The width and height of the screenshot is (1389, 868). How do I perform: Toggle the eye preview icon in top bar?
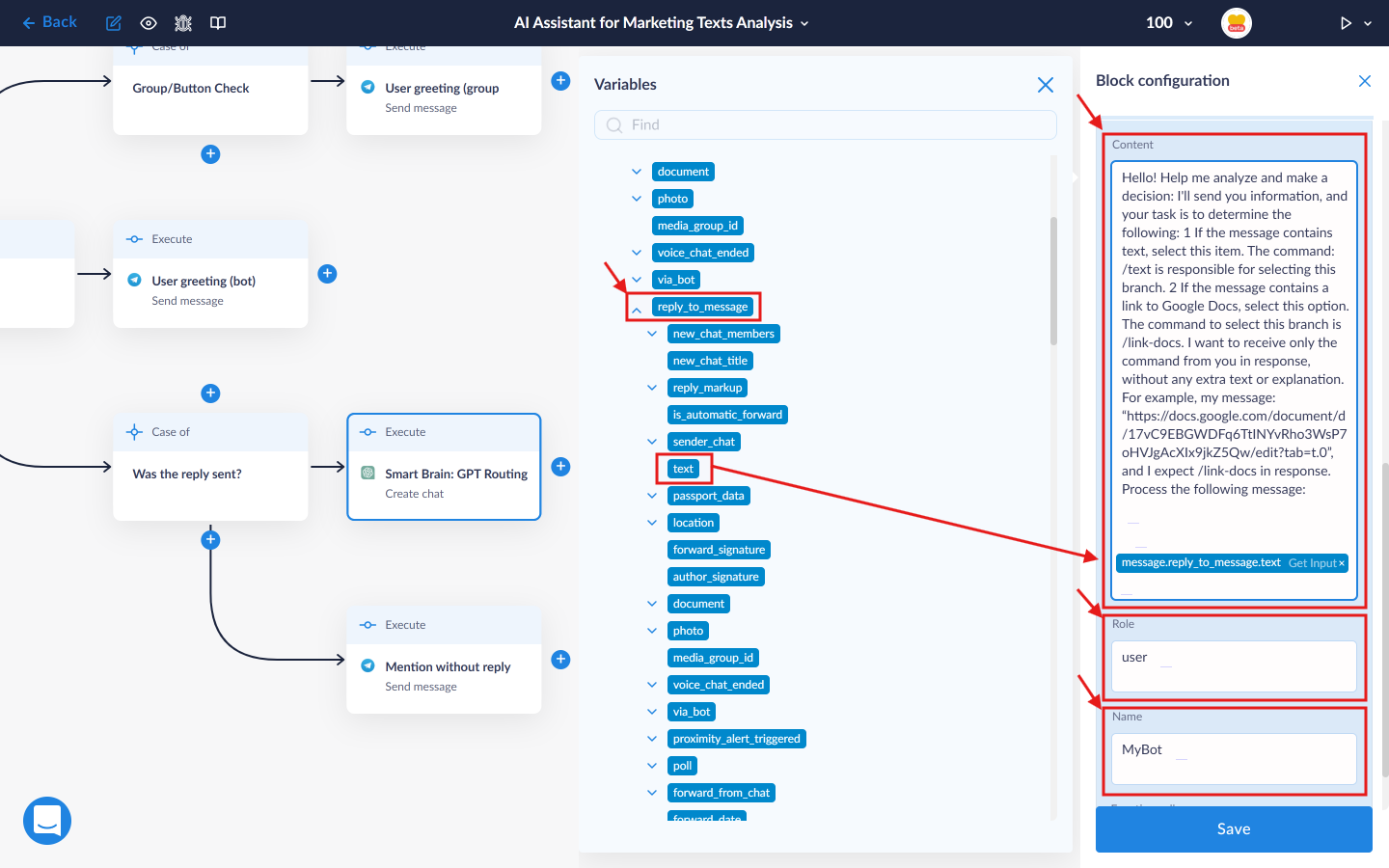tap(148, 23)
